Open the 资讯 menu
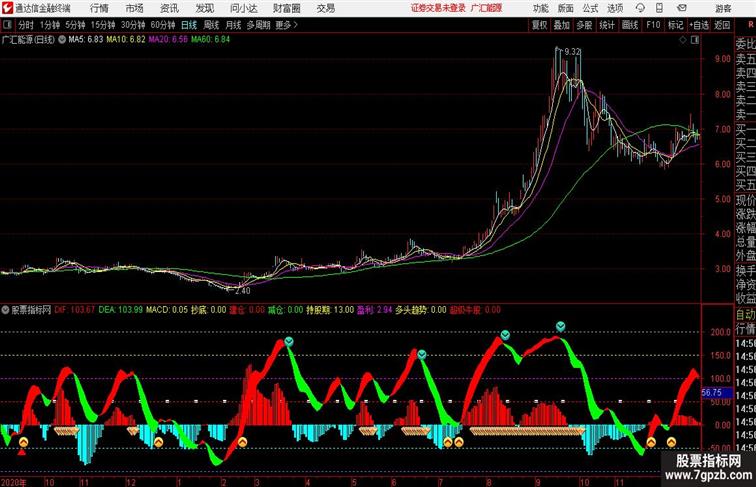The height and width of the screenshot is (487, 756). coord(169,8)
